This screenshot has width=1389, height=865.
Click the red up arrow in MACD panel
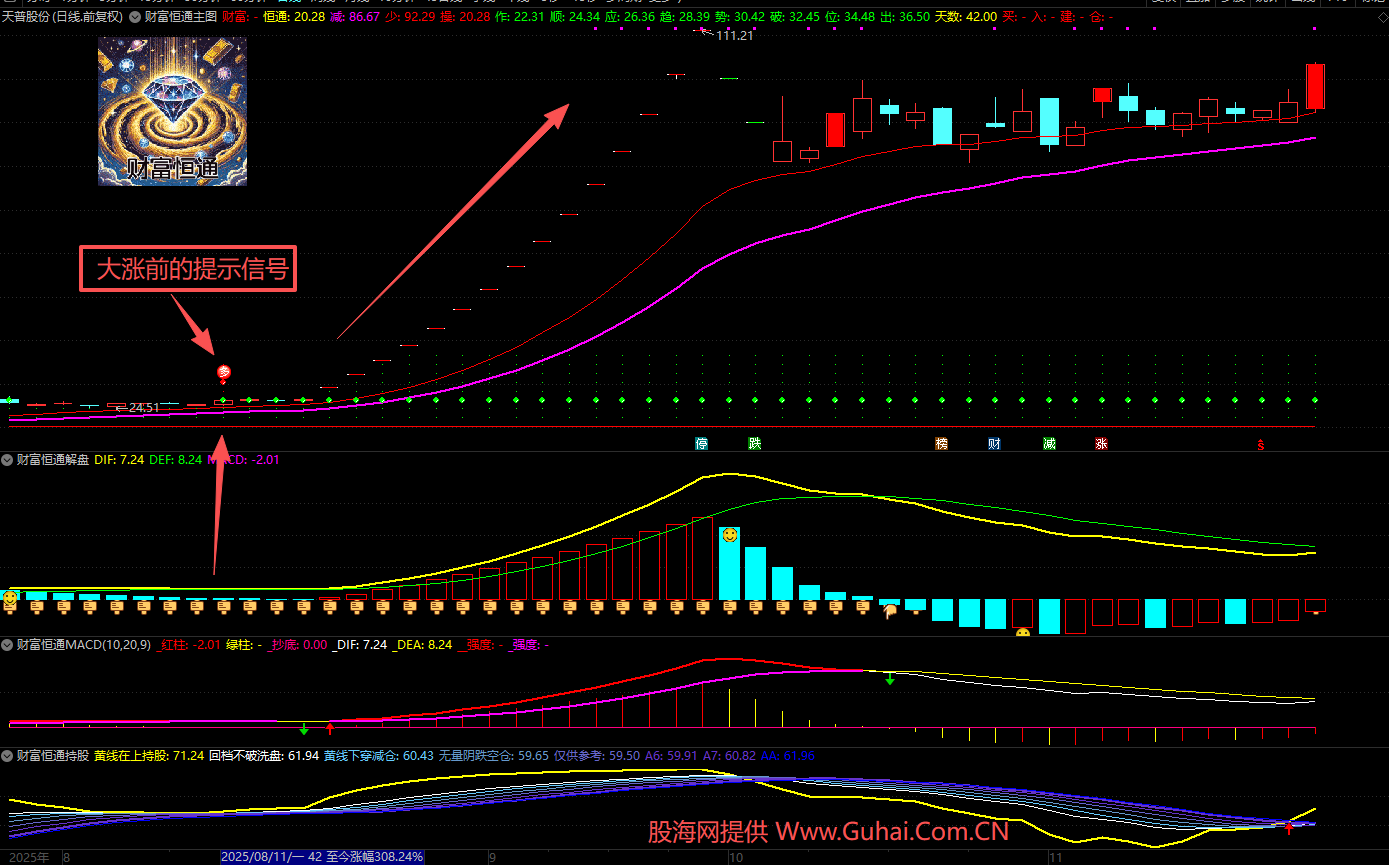[330, 728]
